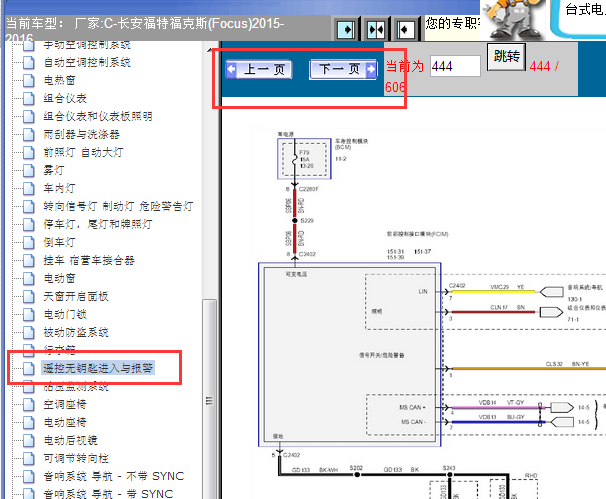Screen dimensions: 606x499
Task: Select 电动窗 in the tree
Action: [60, 278]
